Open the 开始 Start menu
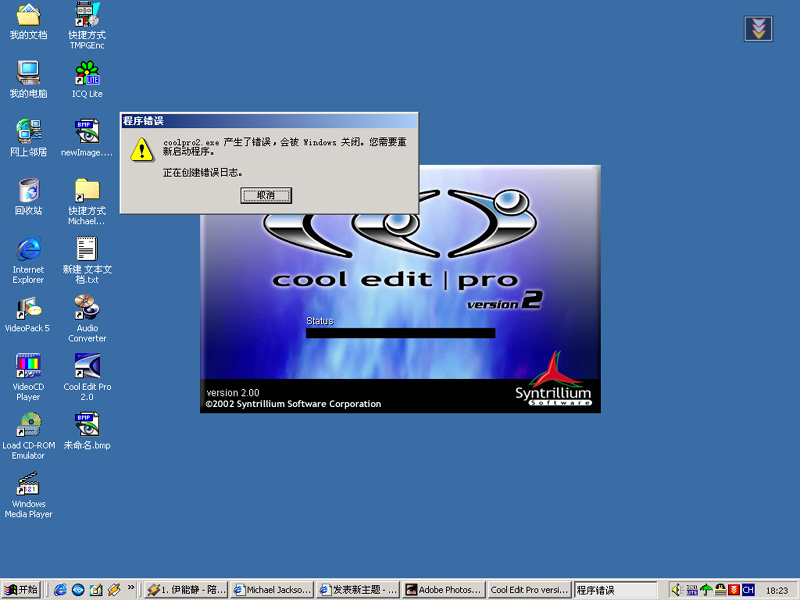 point(21,590)
